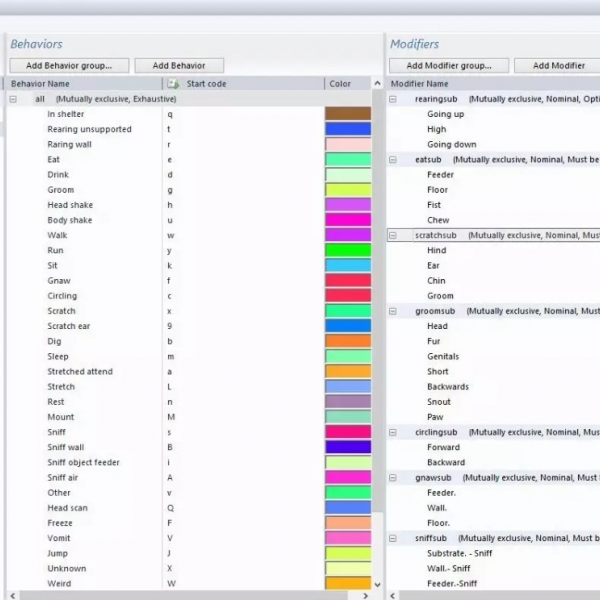Click the start code field for Walk
600x600 pixels.
[x=240, y=235]
